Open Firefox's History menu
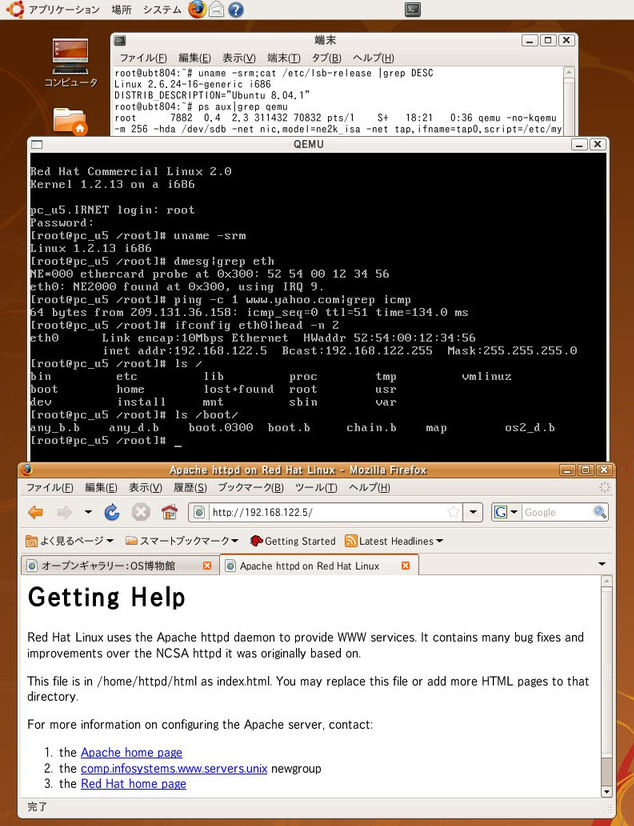 tap(190, 488)
